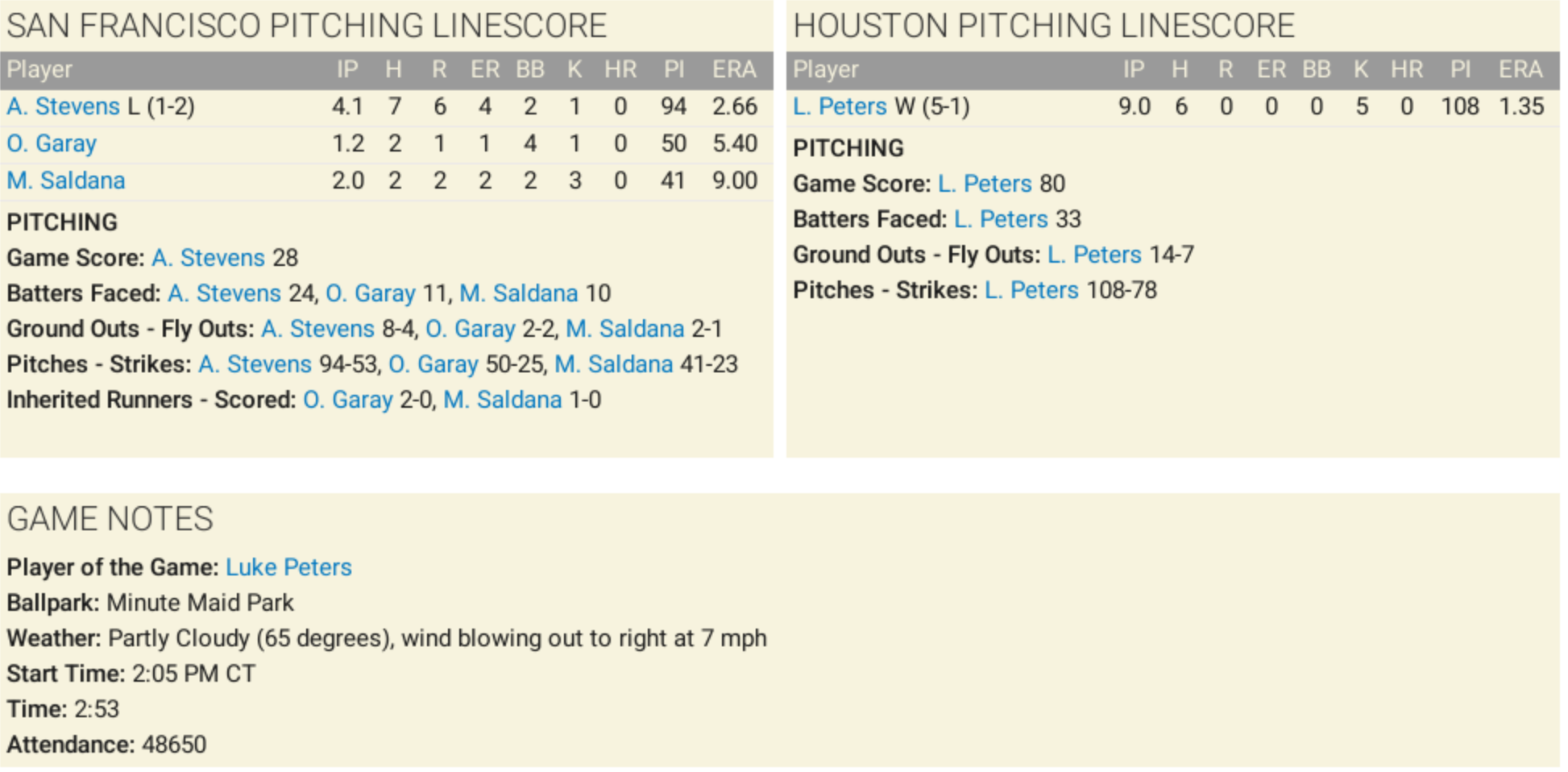1568x772 pixels.
Task: Open A. Stevens link under Batters Faced
Action: 224,293
